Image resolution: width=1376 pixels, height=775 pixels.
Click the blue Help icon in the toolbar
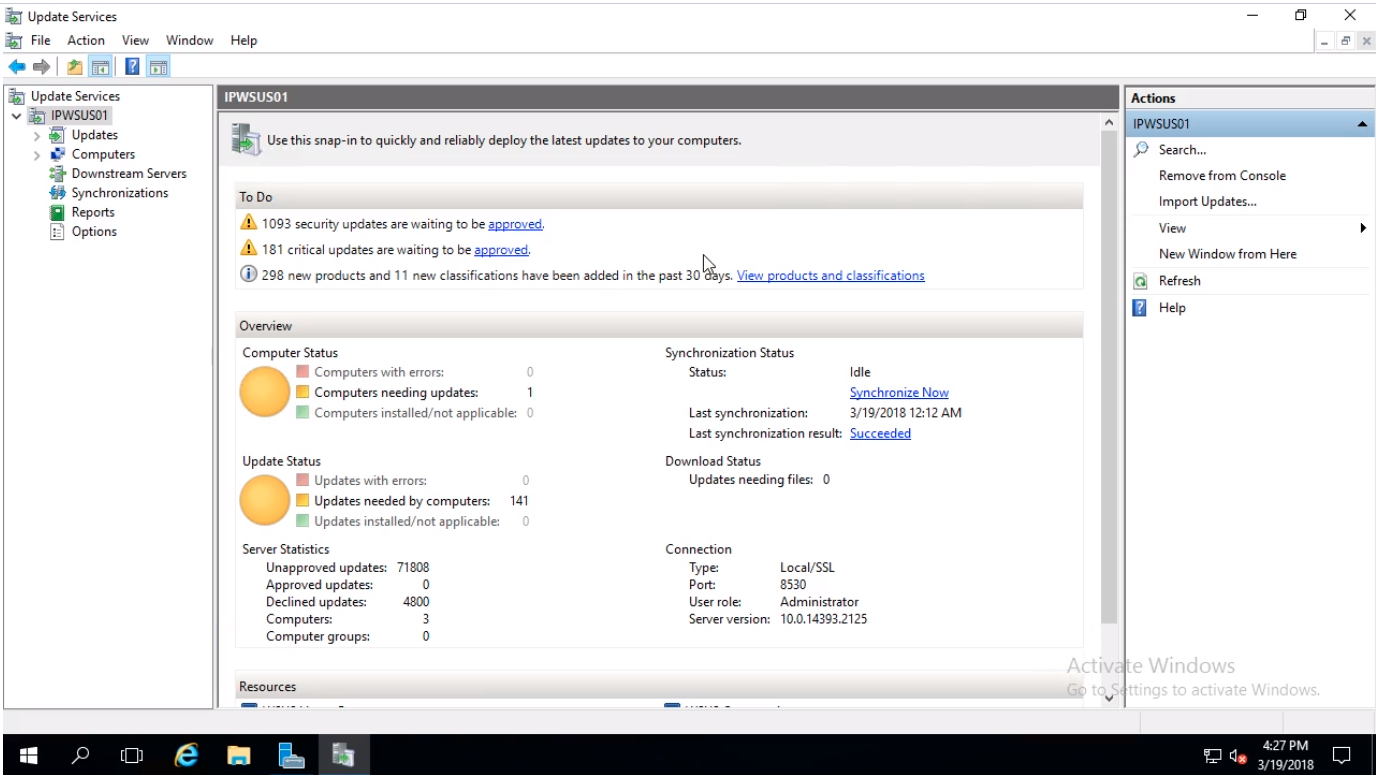click(x=132, y=67)
